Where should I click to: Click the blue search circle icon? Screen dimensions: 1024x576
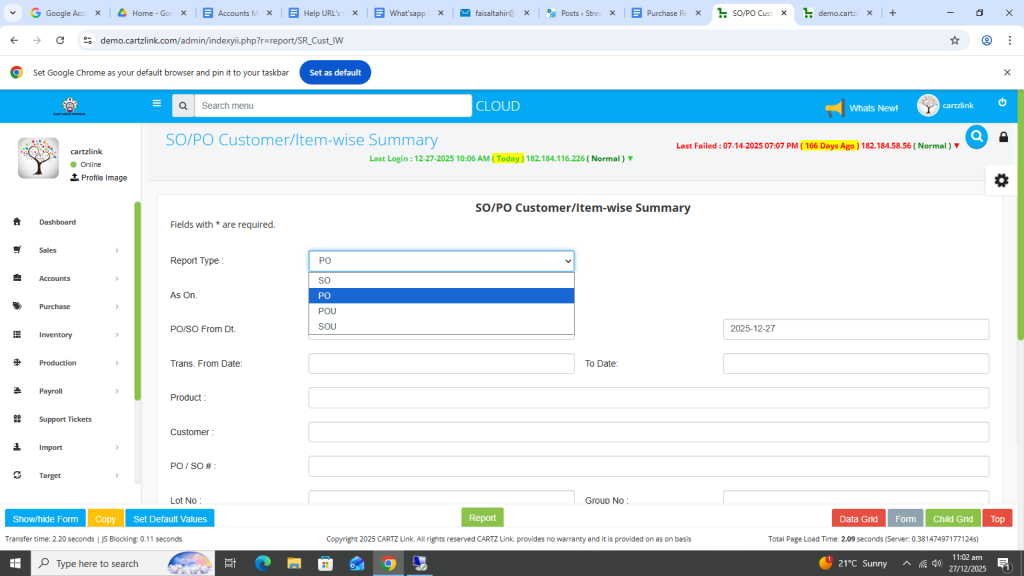(977, 137)
